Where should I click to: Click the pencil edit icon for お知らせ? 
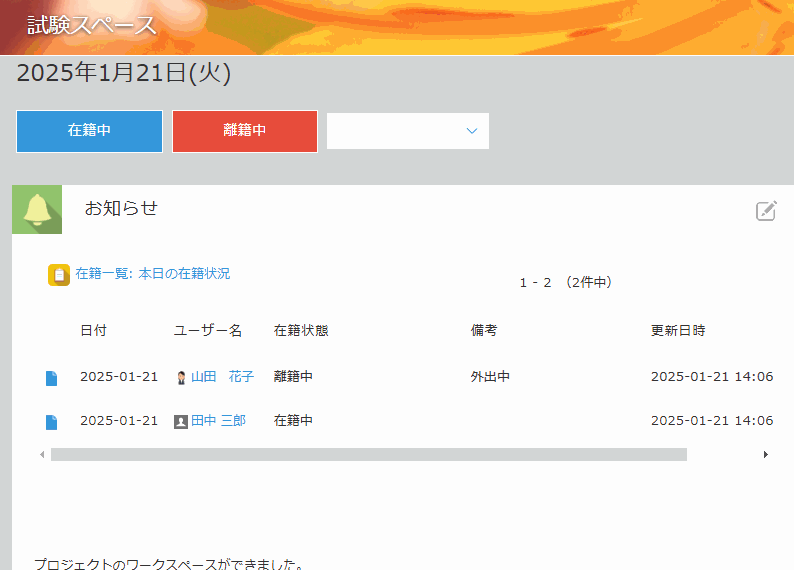[766, 210]
